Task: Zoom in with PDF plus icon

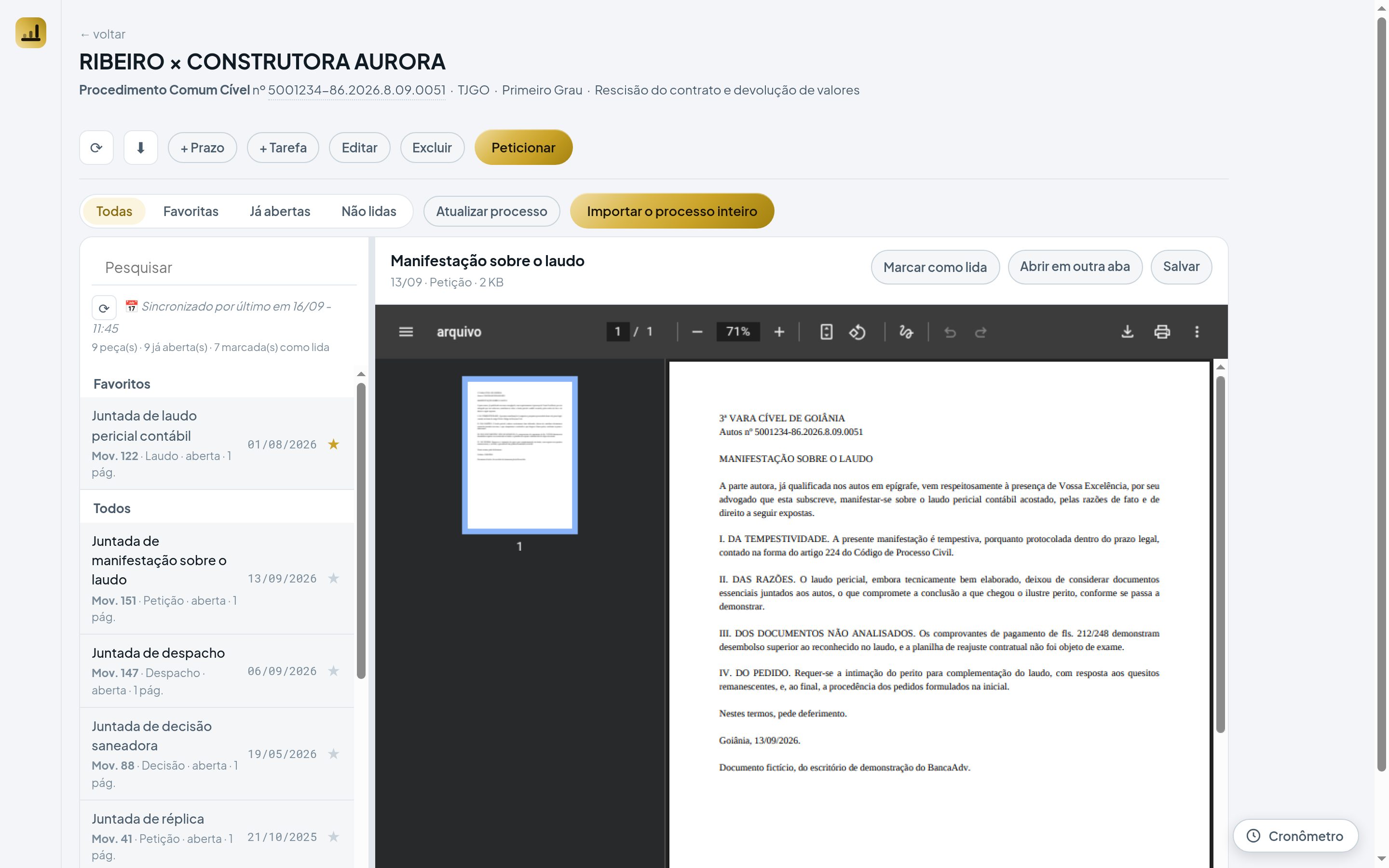Action: [779, 332]
